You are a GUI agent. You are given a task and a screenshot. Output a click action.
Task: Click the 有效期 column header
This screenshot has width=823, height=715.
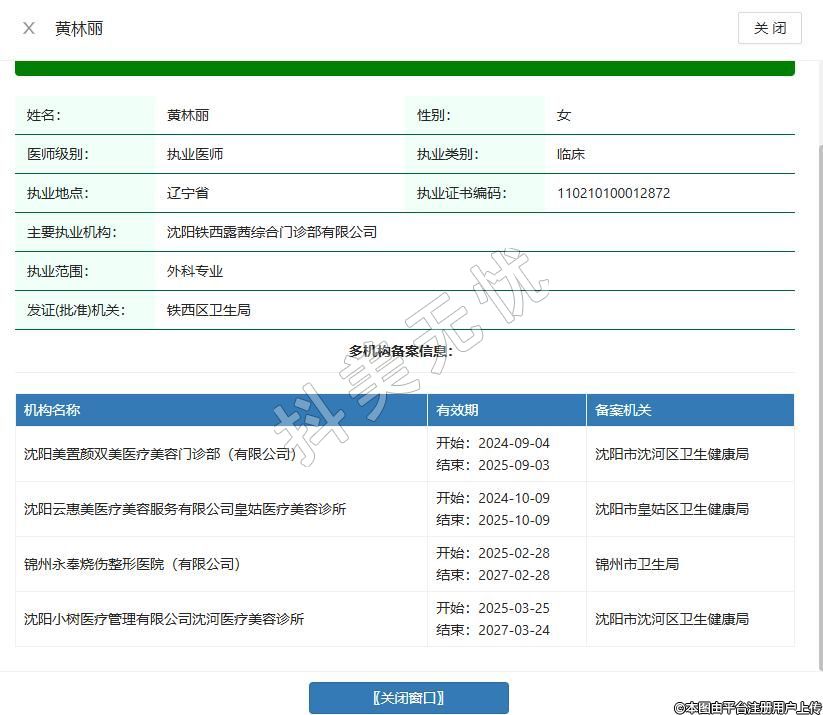457,410
